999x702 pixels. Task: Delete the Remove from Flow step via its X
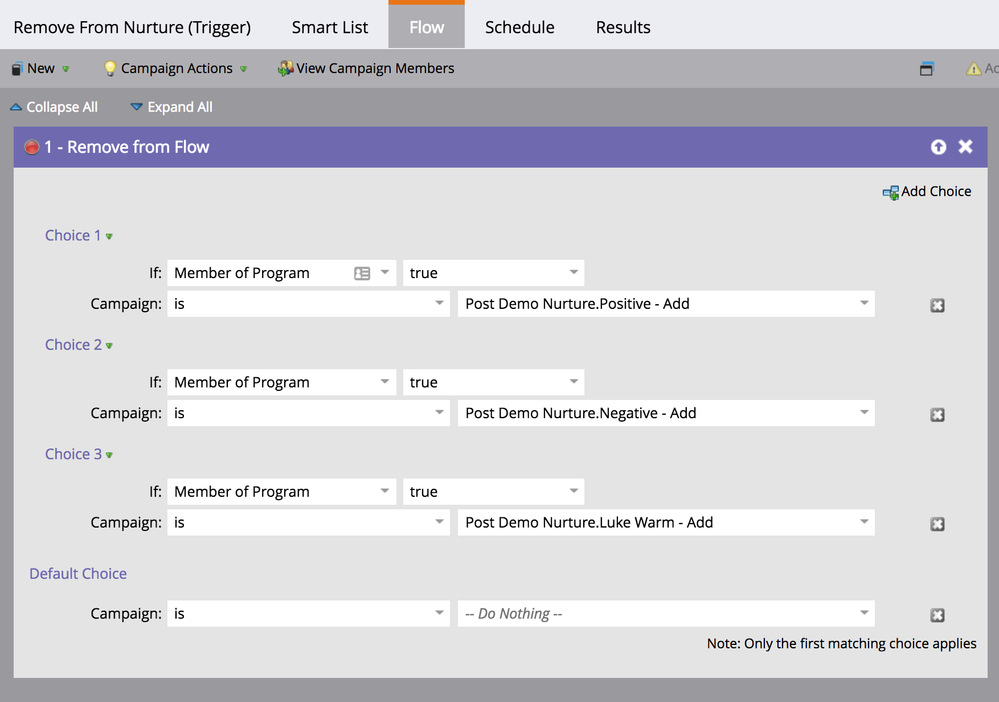965,146
